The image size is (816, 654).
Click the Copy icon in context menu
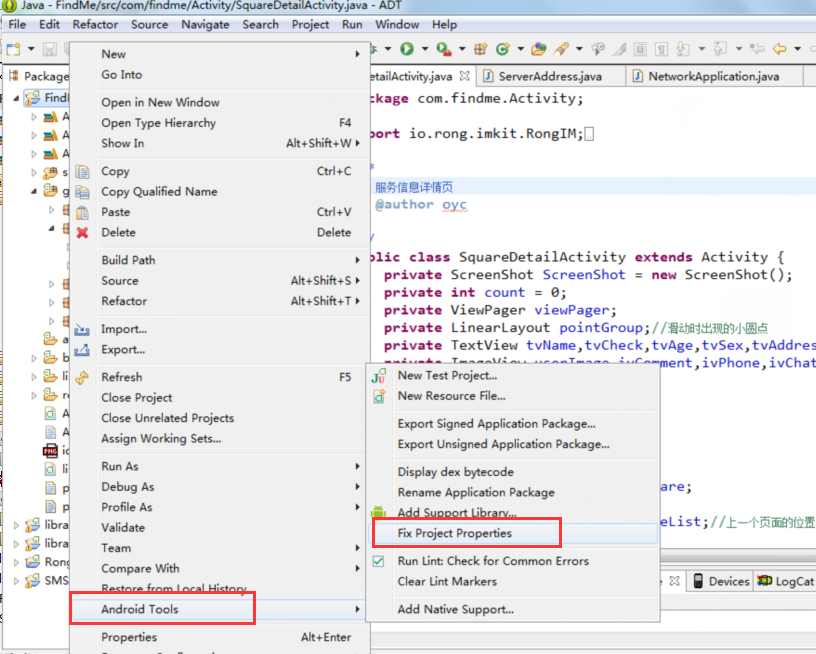pos(82,172)
